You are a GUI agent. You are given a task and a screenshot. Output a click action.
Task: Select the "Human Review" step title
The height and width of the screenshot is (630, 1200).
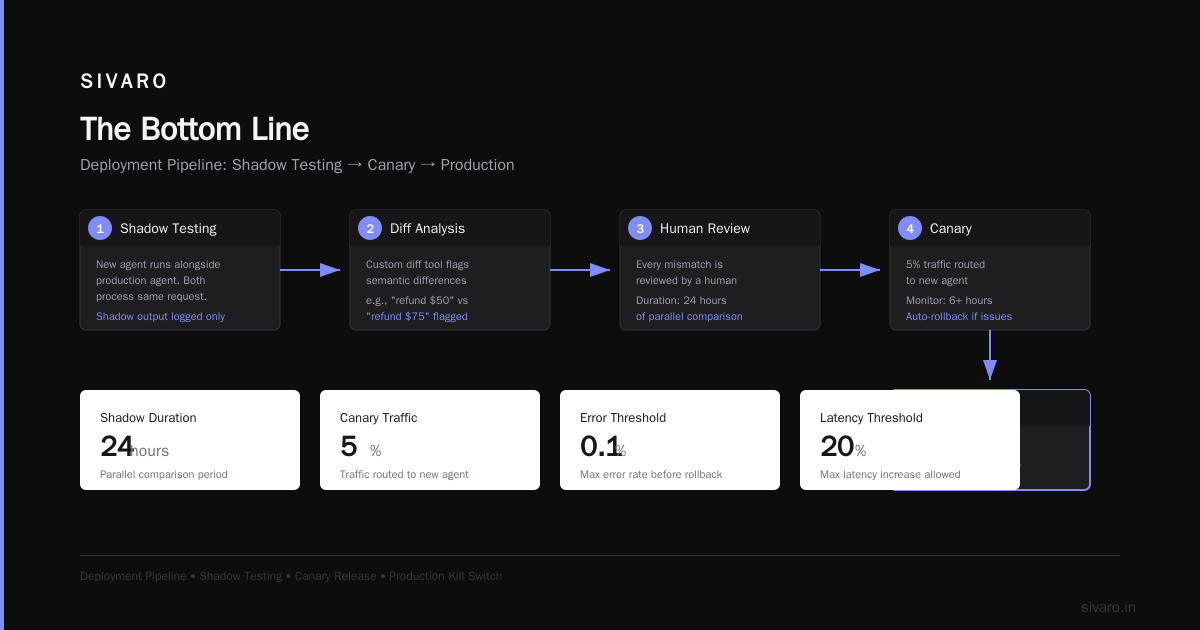point(705,228)
